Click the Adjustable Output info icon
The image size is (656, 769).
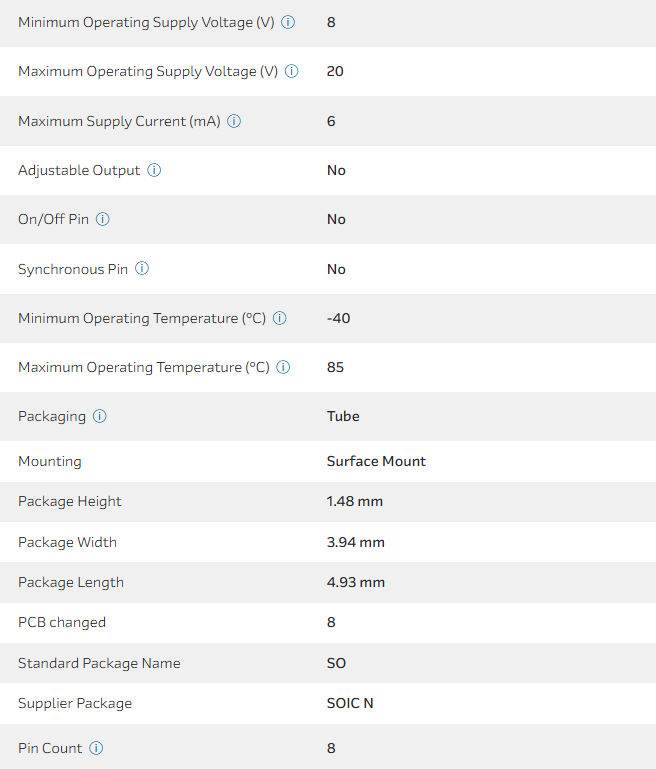[x=154, y=170]
